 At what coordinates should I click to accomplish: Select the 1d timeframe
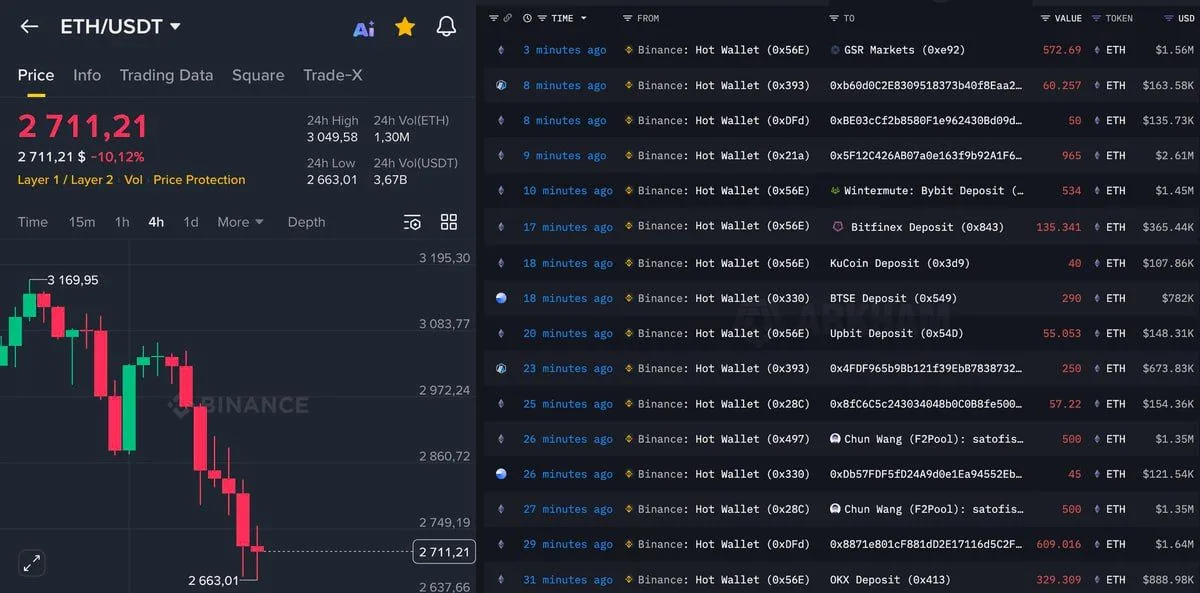(x=190, y=222)
